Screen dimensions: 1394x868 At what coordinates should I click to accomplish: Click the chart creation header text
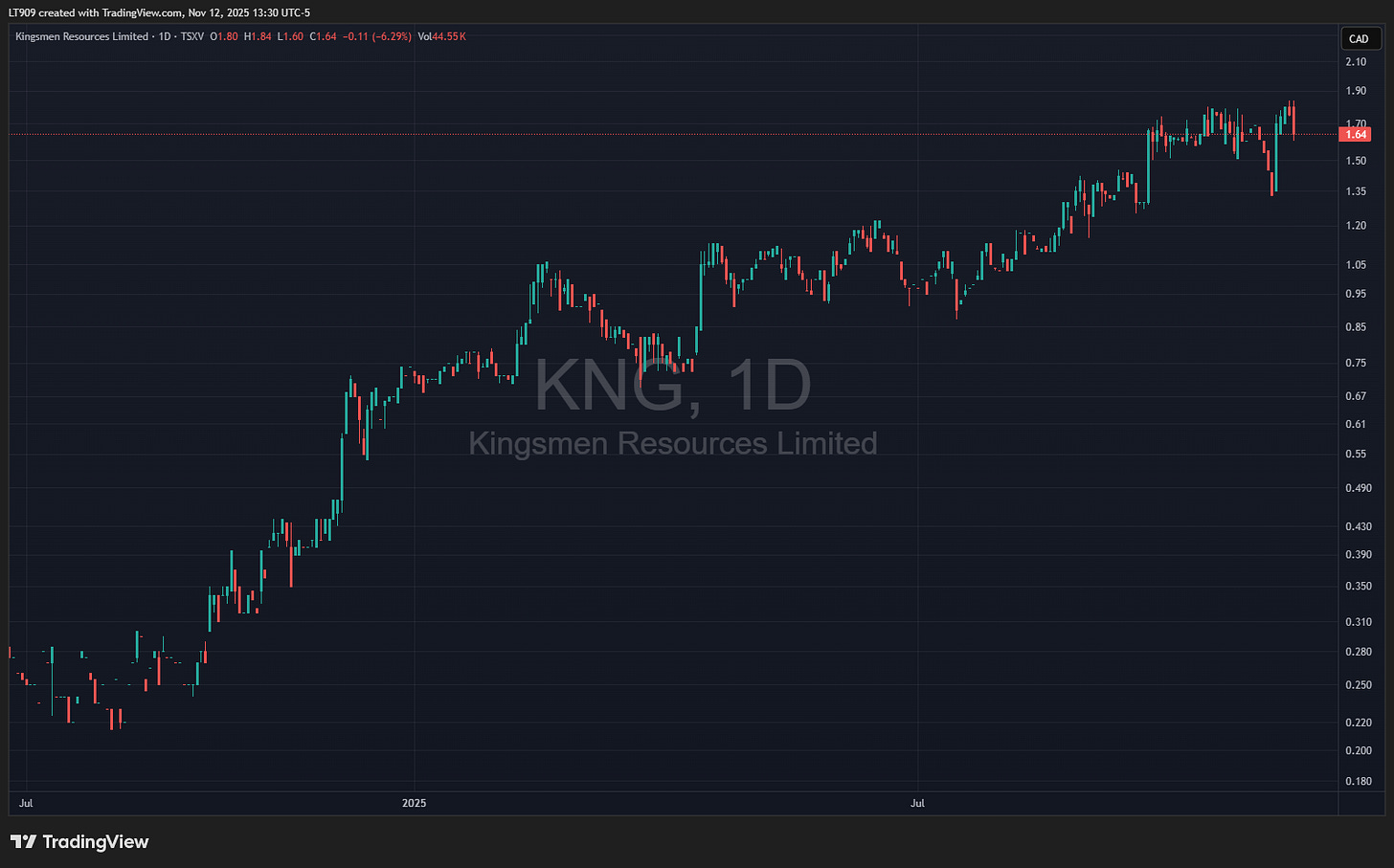pos(159,12)
